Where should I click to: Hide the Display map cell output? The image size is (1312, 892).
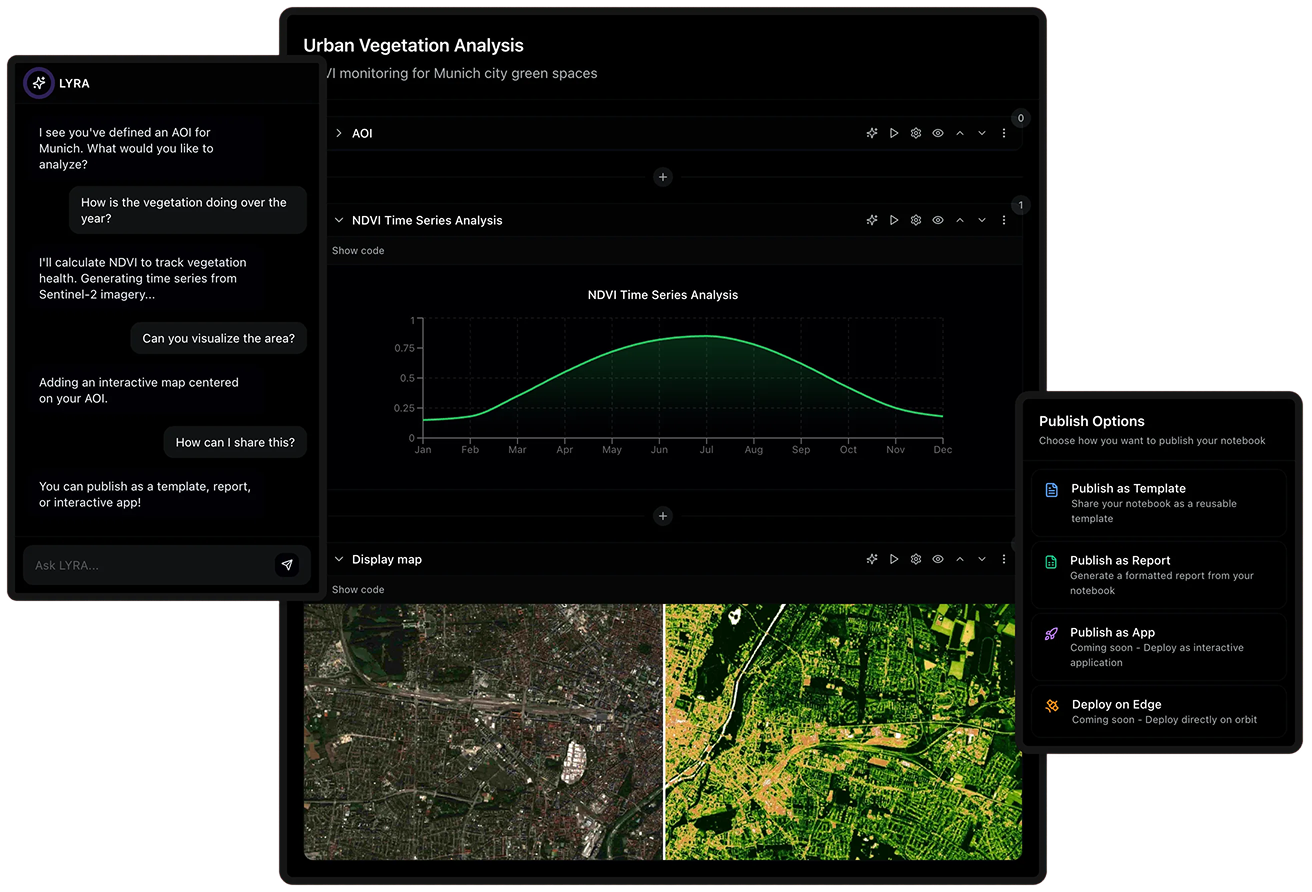pyautogui.click(x=937, y=559)
